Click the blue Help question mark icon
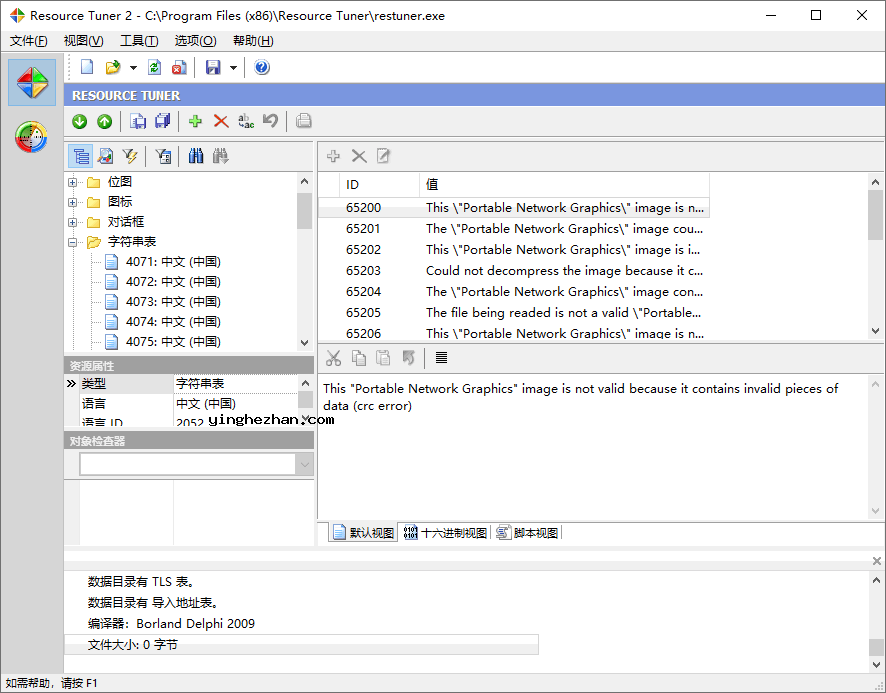The width and height of the screenshot is (886, 693). 262,67
